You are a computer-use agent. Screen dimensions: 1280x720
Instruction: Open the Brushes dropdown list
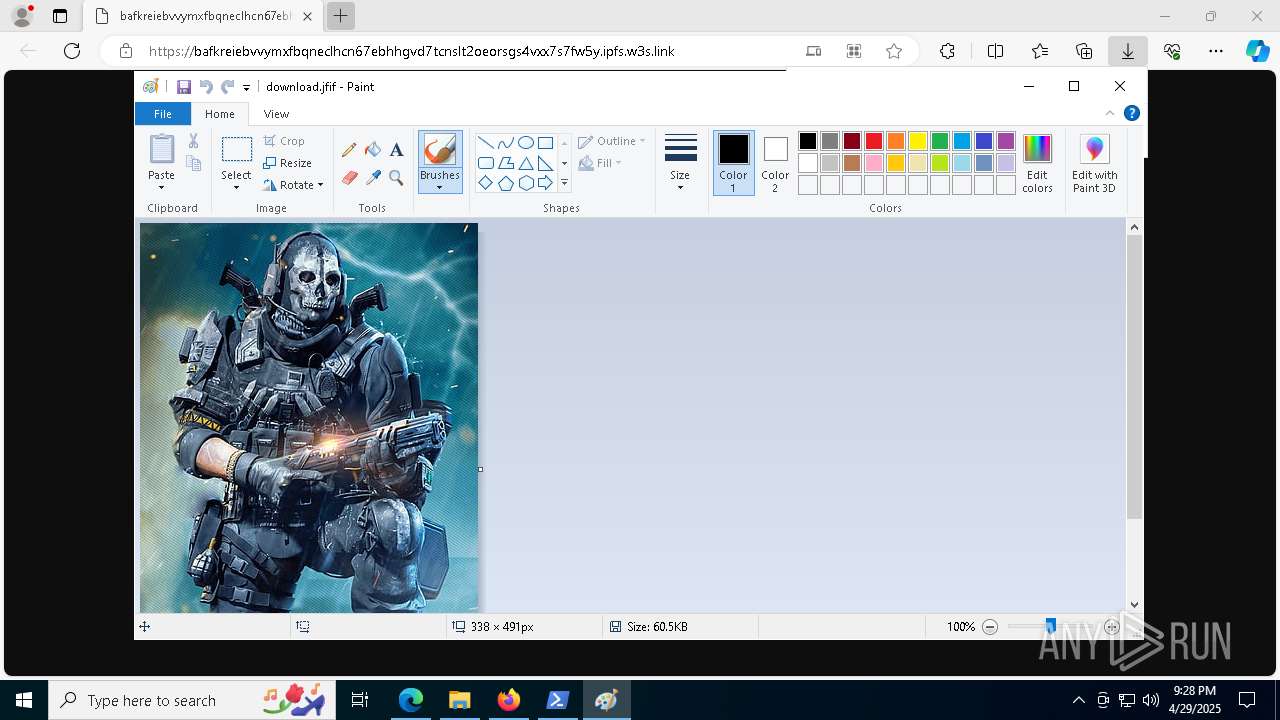pyautogui.click(x=440, y=187)
